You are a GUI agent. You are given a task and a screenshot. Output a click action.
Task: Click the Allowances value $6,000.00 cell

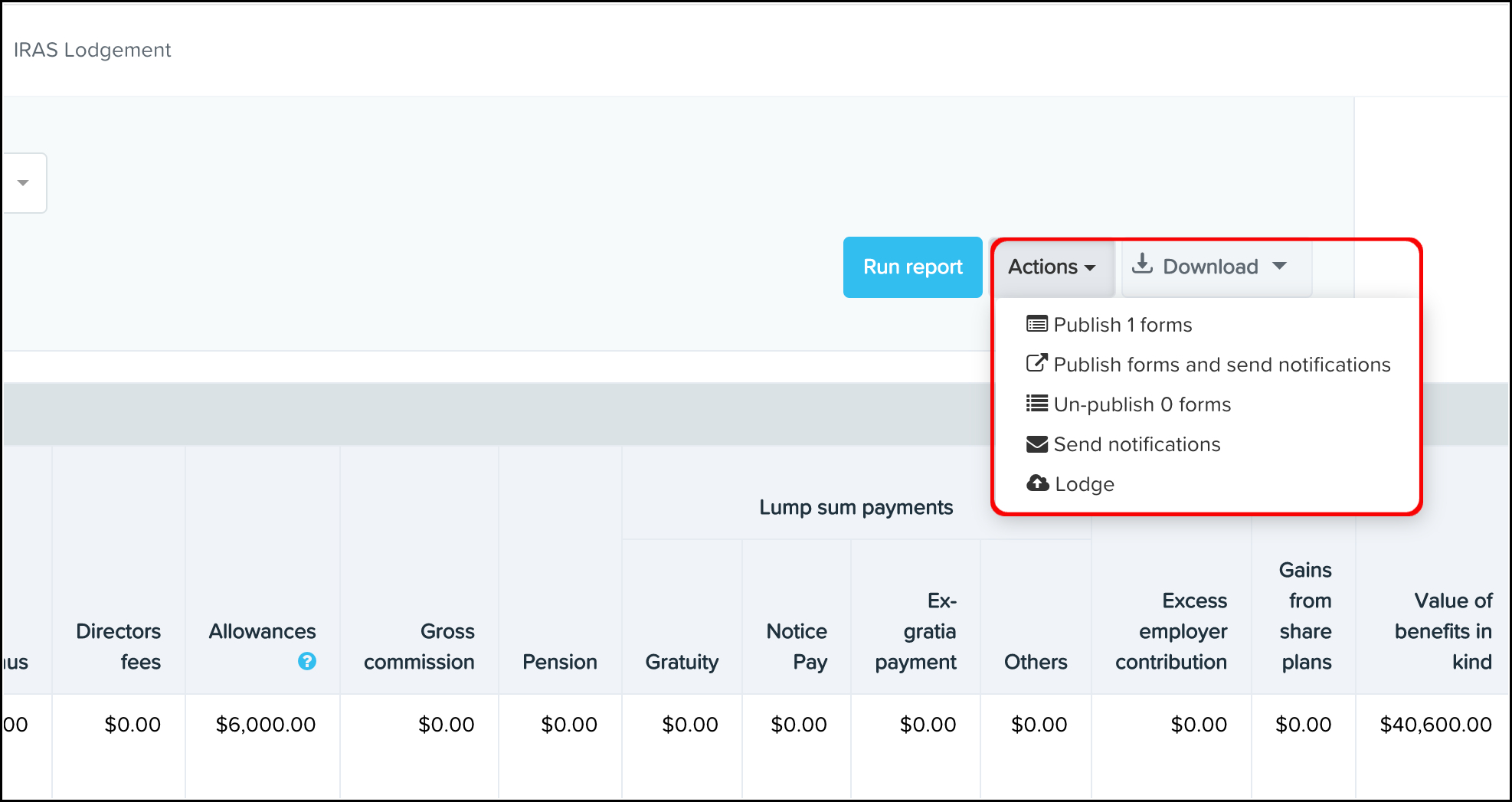click(x=265, y=725)
